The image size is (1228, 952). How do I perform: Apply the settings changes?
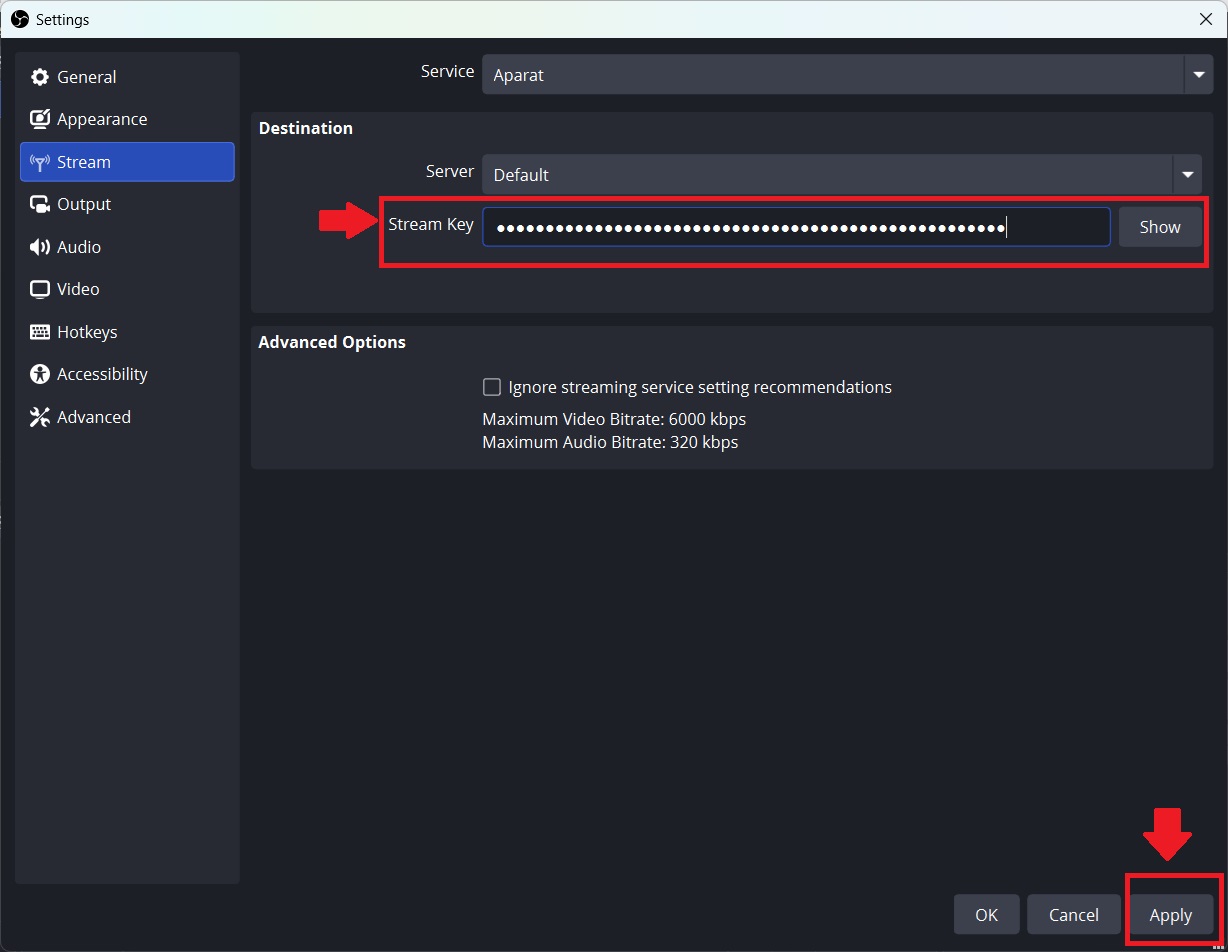(x=1170, y=915)
